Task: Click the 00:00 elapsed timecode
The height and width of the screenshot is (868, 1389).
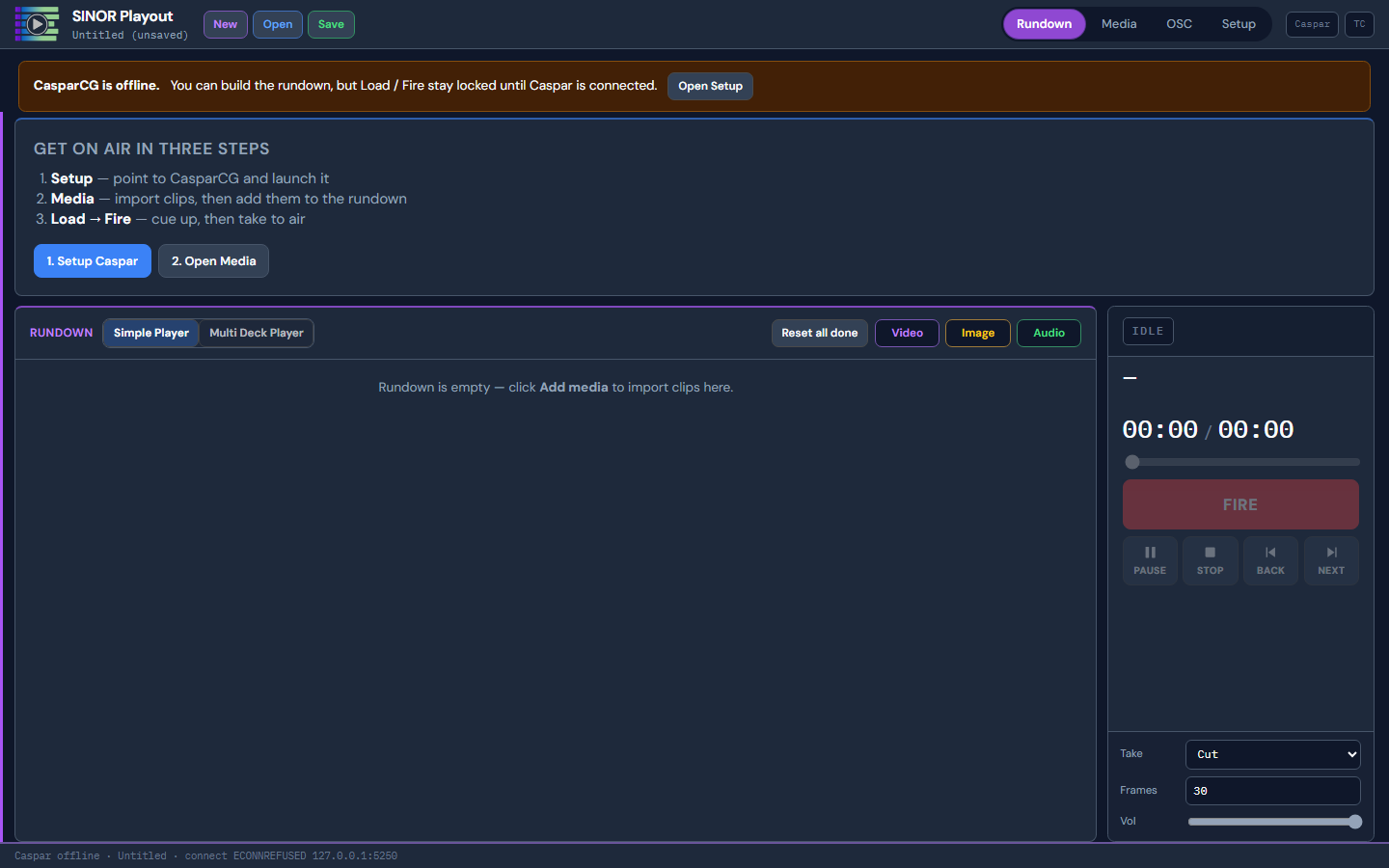Action: coord(1160,429)
